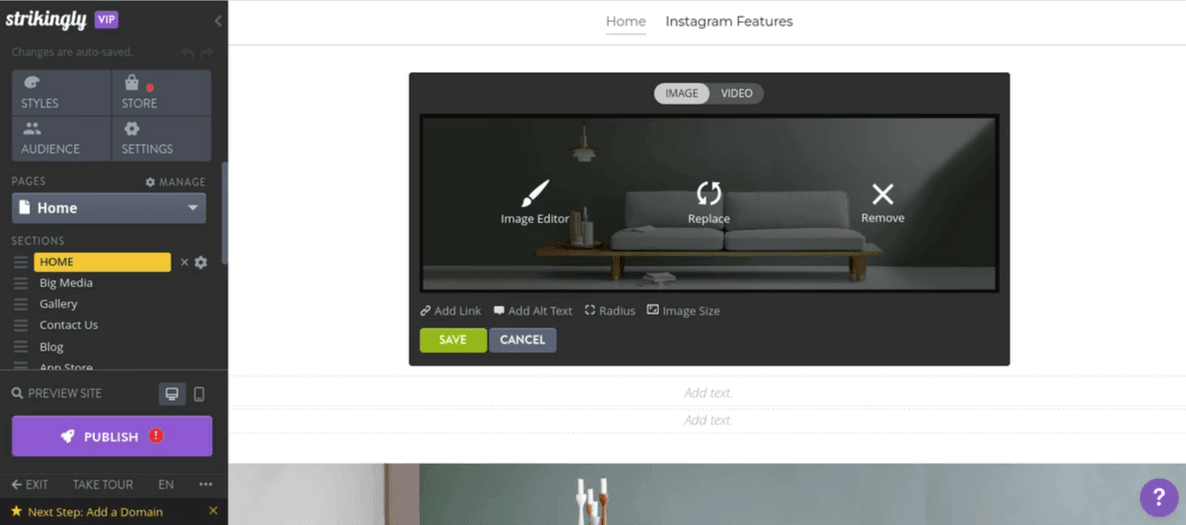Click the PUBLISH button

(112, 436)
